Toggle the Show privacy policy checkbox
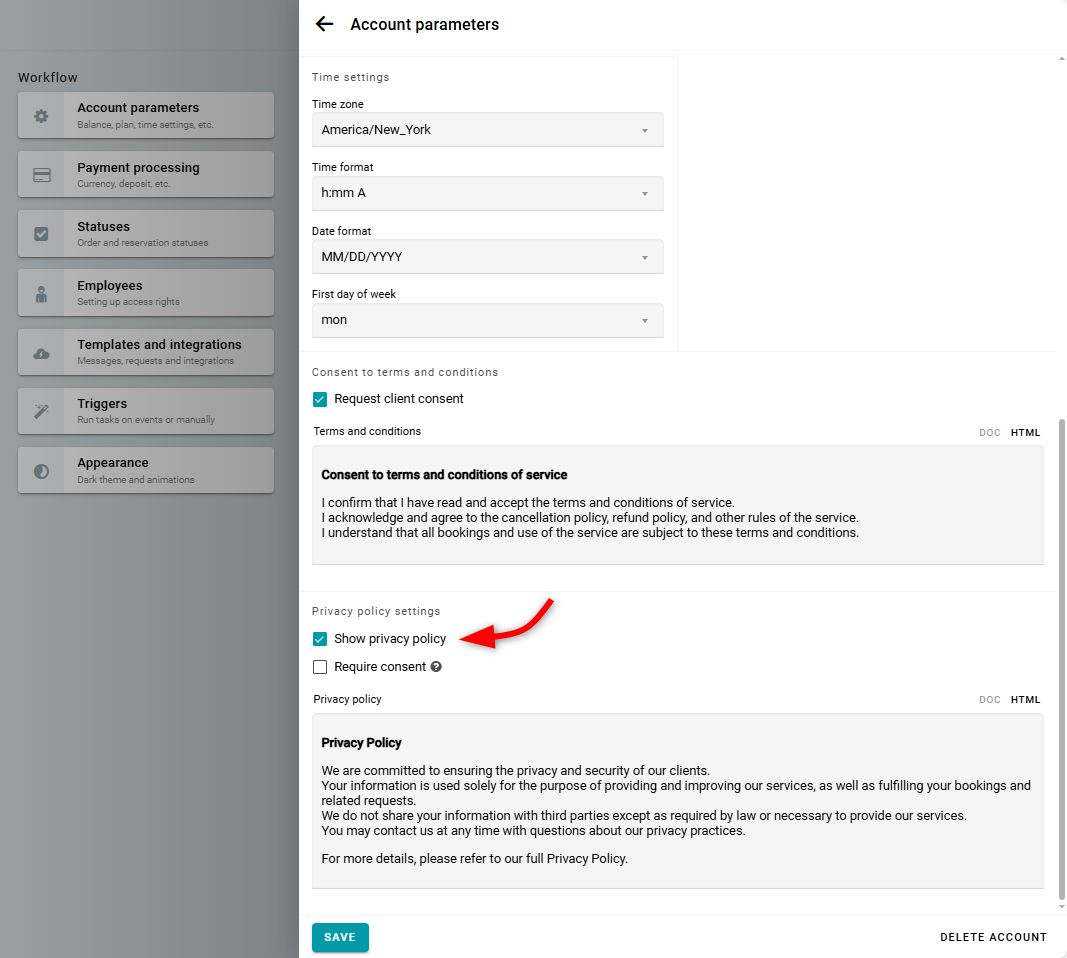Image resolution: width=1067 pixels, height=958 pixels. [320, 639]
